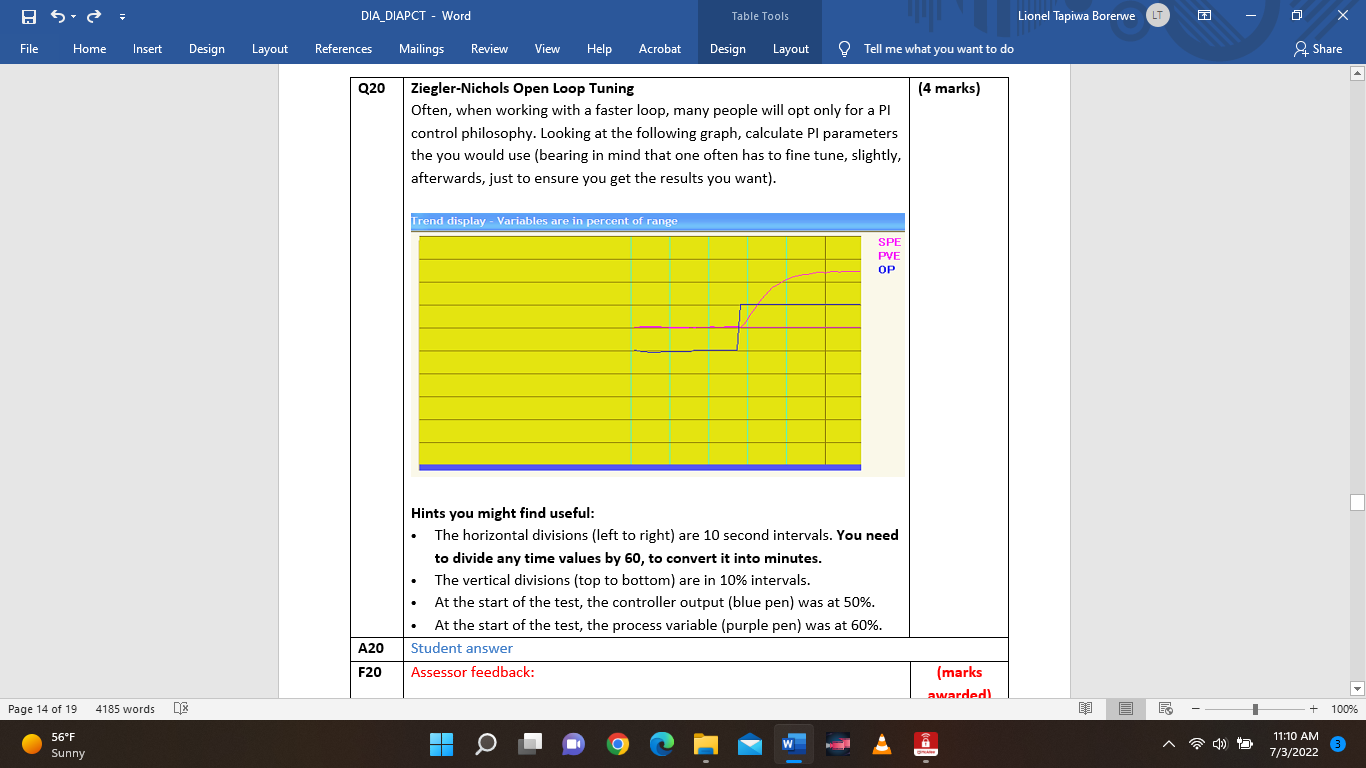Open File Explorer from the taskbar
Screen dimensions: 1366x768
pyautogui.click(x=706, y=744)
